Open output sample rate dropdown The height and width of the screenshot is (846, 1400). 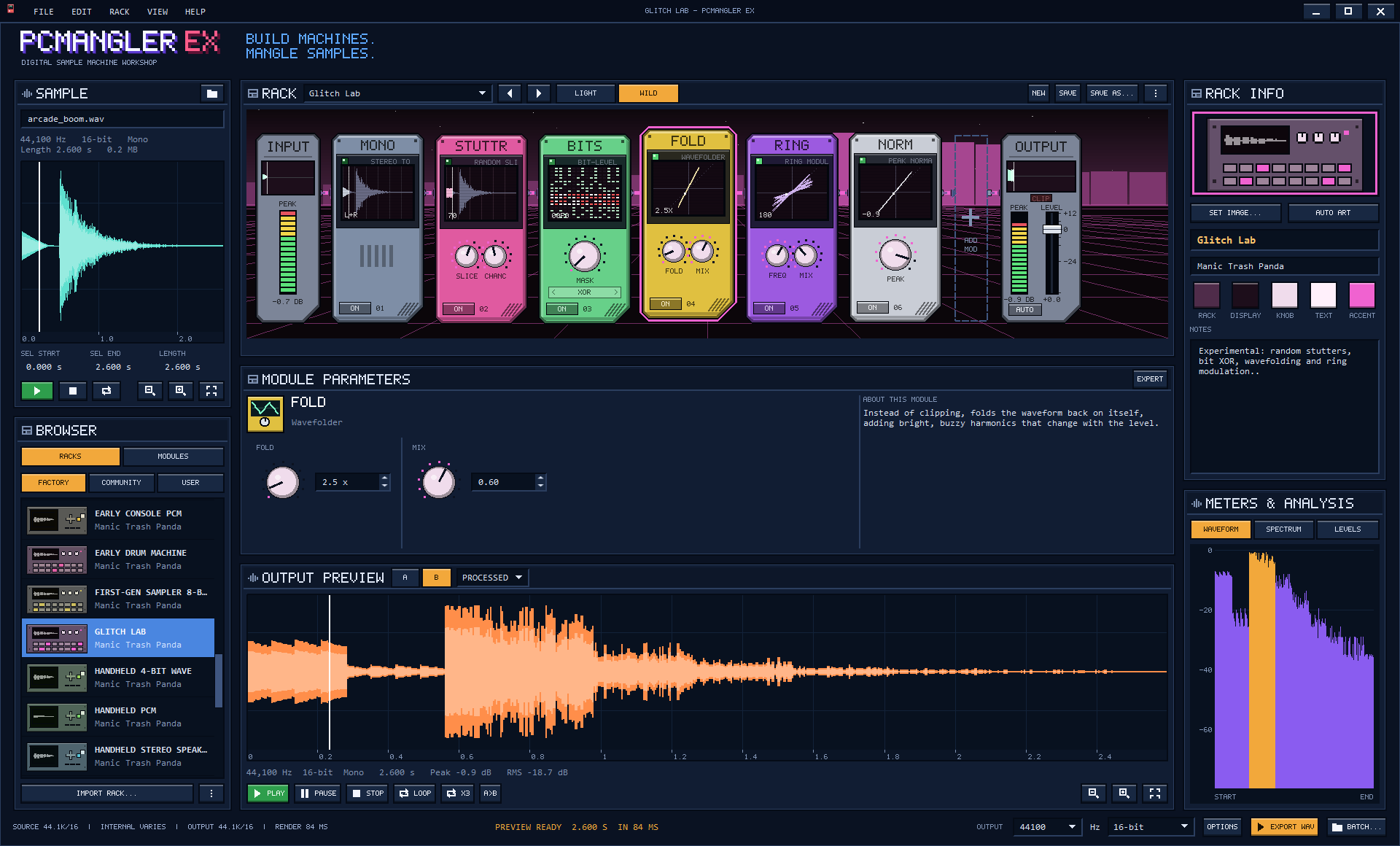1047,827
